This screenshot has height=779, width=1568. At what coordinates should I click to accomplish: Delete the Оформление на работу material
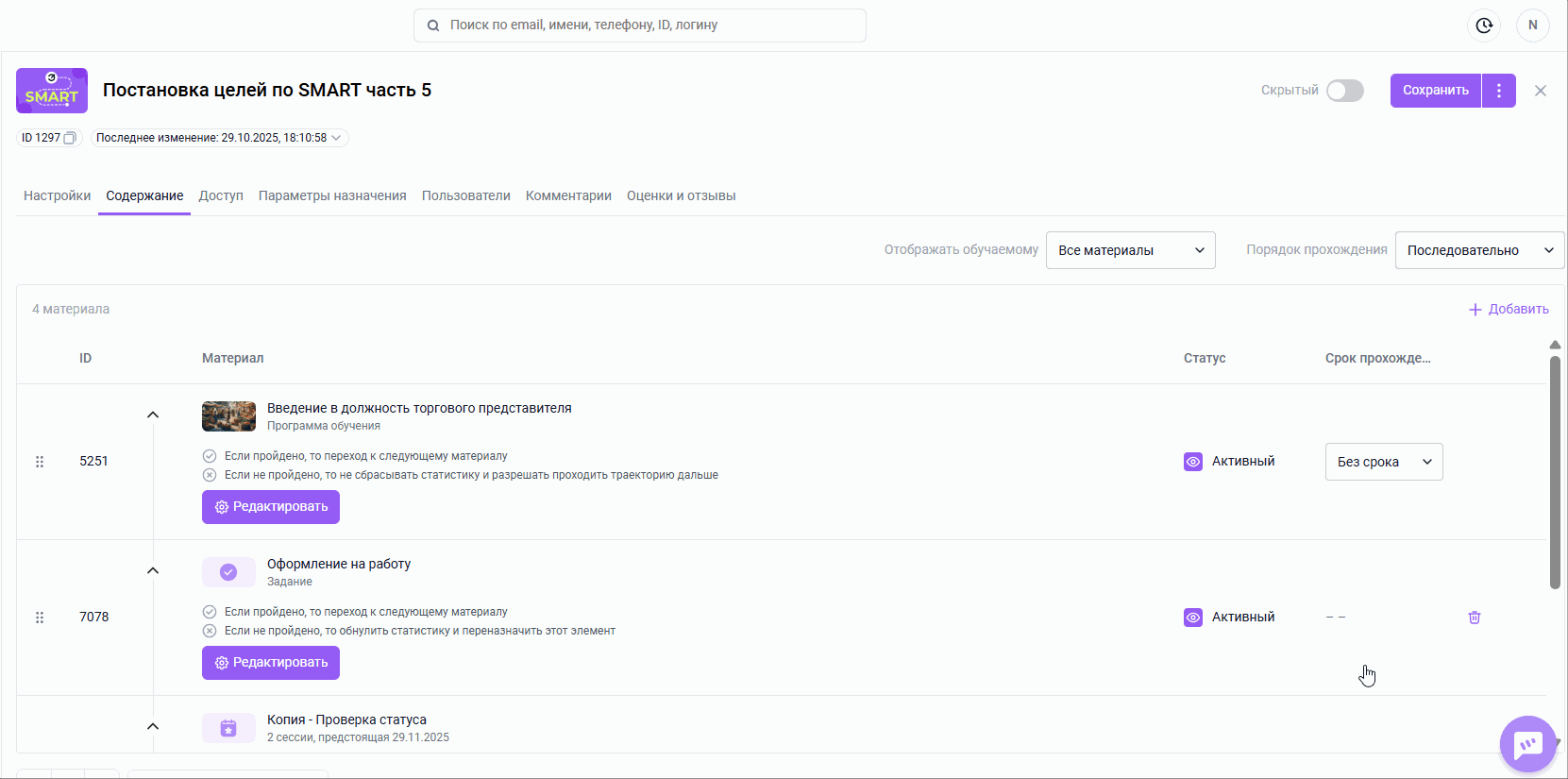point(1475,618)
